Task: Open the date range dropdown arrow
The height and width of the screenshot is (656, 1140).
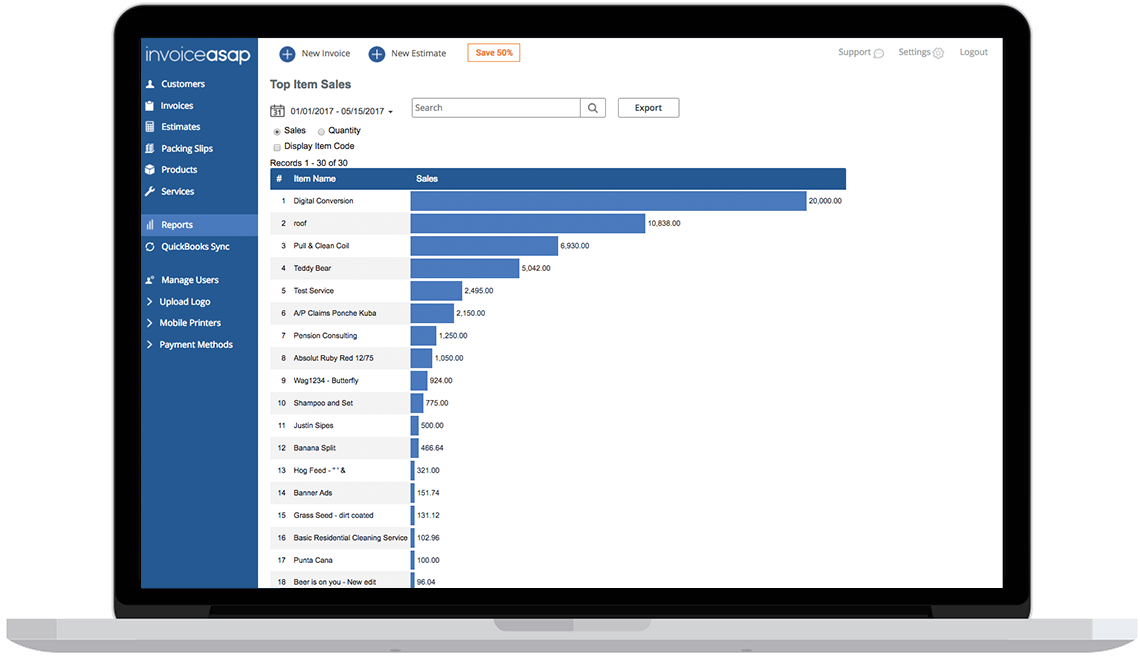Action: (x=390, y=112)
